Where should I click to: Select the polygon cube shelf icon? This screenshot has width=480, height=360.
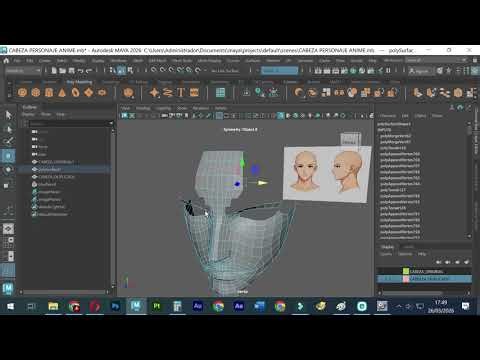coord(36,92)
